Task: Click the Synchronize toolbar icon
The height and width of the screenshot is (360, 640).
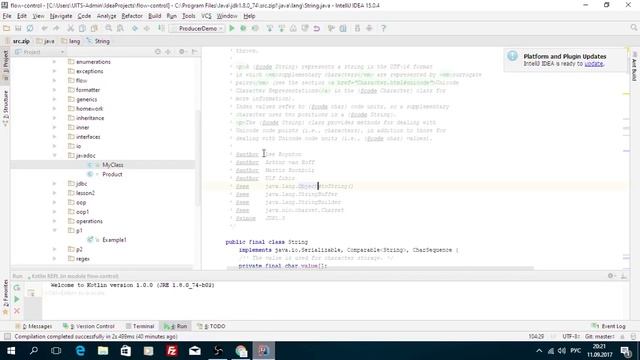Action: click(x=30, y=28)
